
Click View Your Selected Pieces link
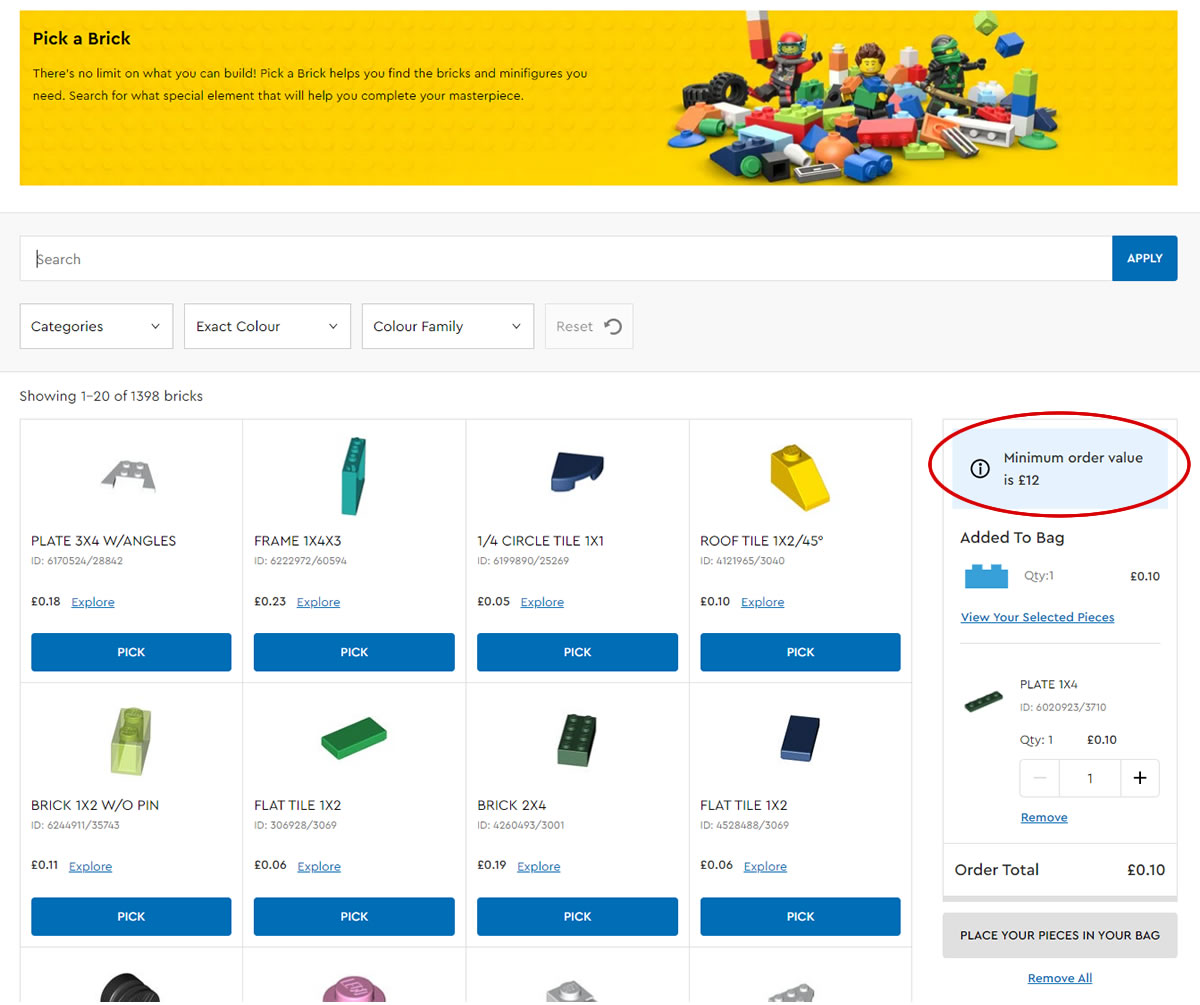point(1037,617)
